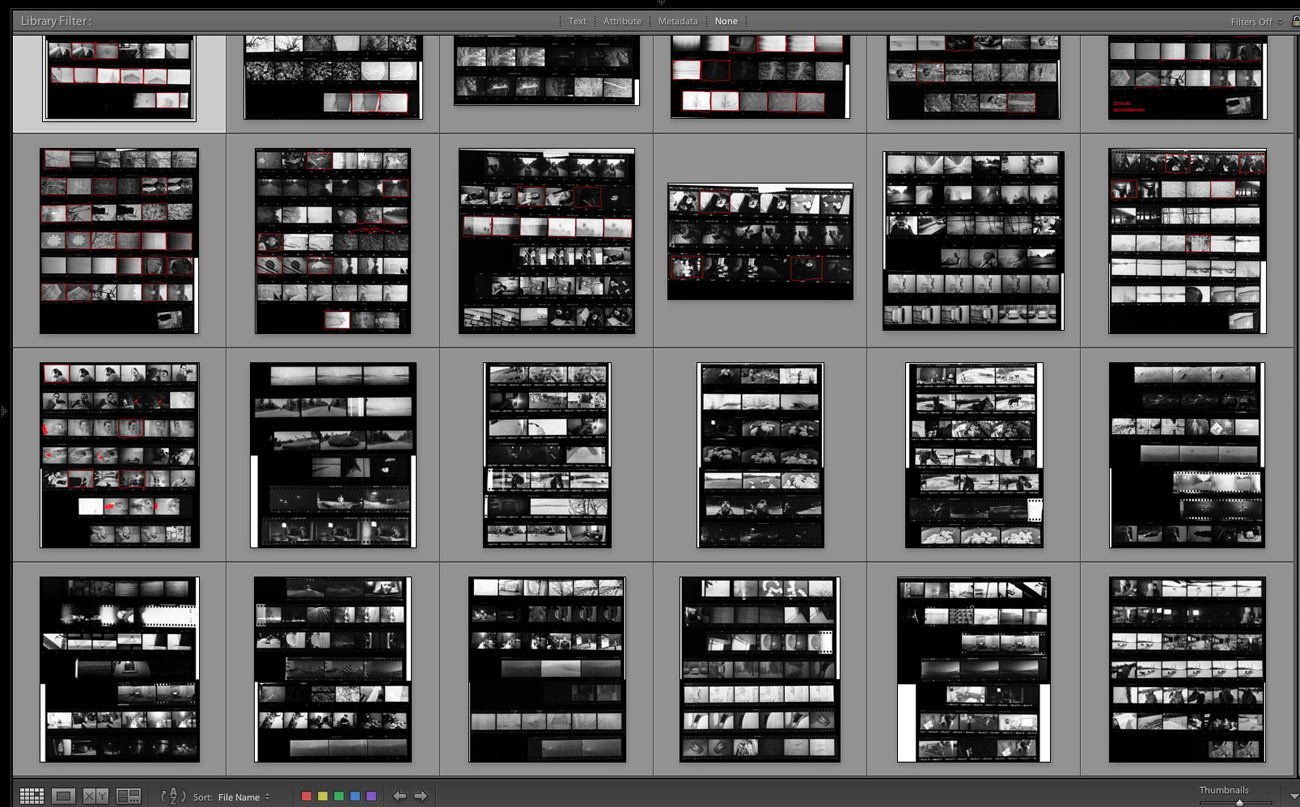This screenshot has width=1300, height=807.
Task: Apply the yellow color label
Action: pyautogui.click(x=322, y=796)
